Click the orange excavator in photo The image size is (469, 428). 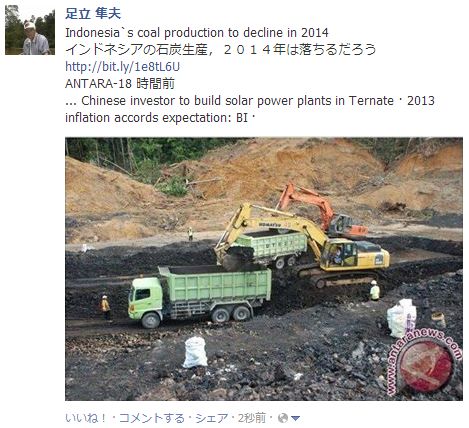[x=322, y=211]
